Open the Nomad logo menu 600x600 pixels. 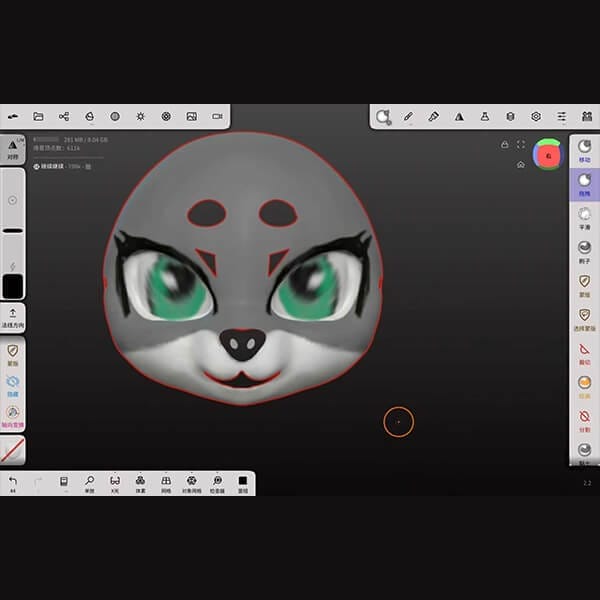tap(13, 116)
